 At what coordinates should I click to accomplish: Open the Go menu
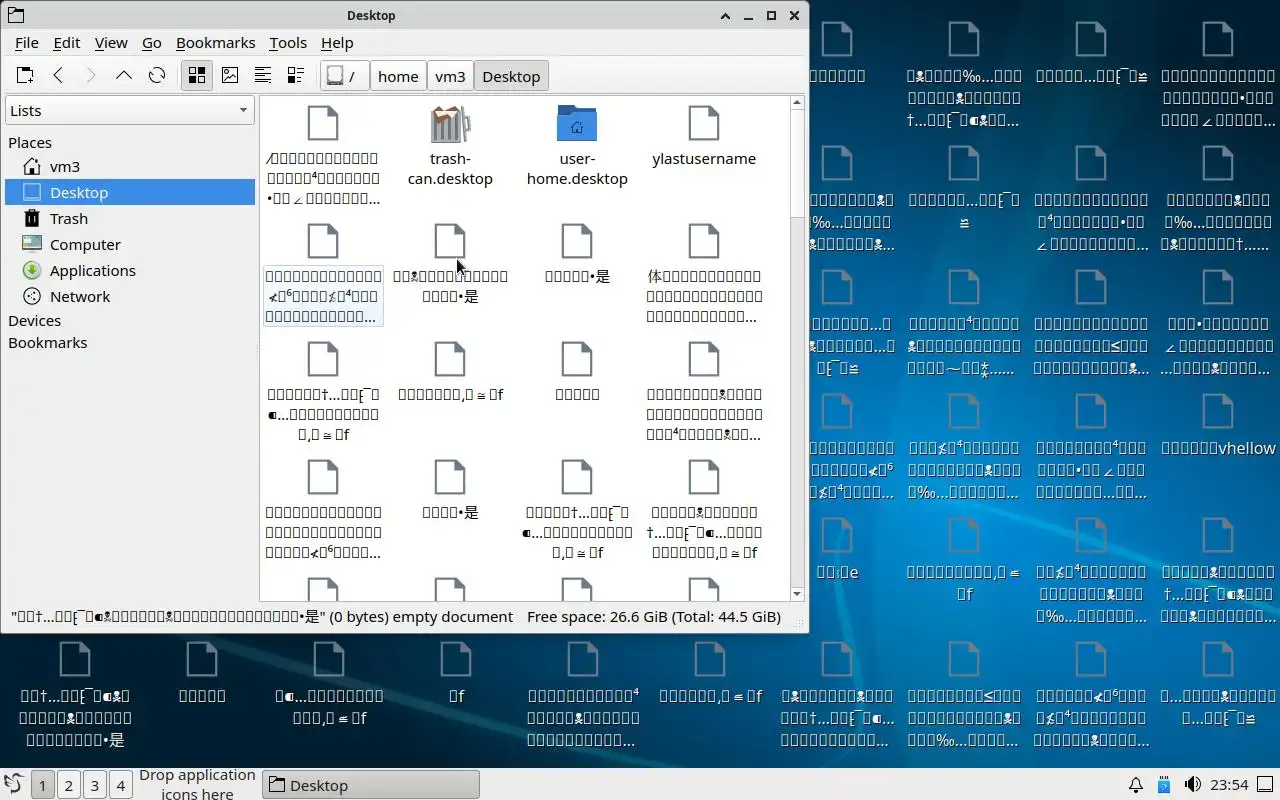point(152,43)
